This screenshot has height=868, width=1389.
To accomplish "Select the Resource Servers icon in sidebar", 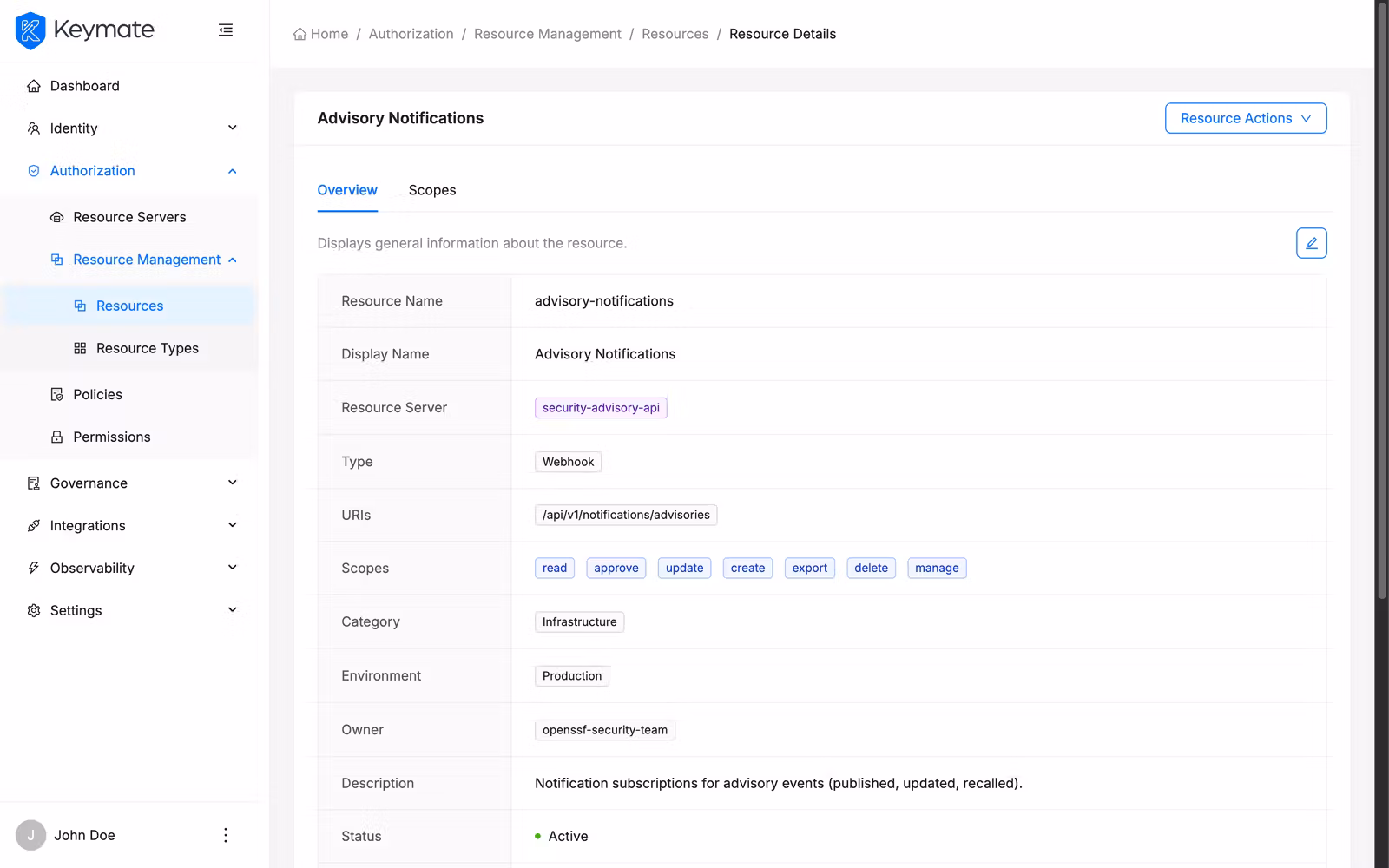I will coord(56,217).
